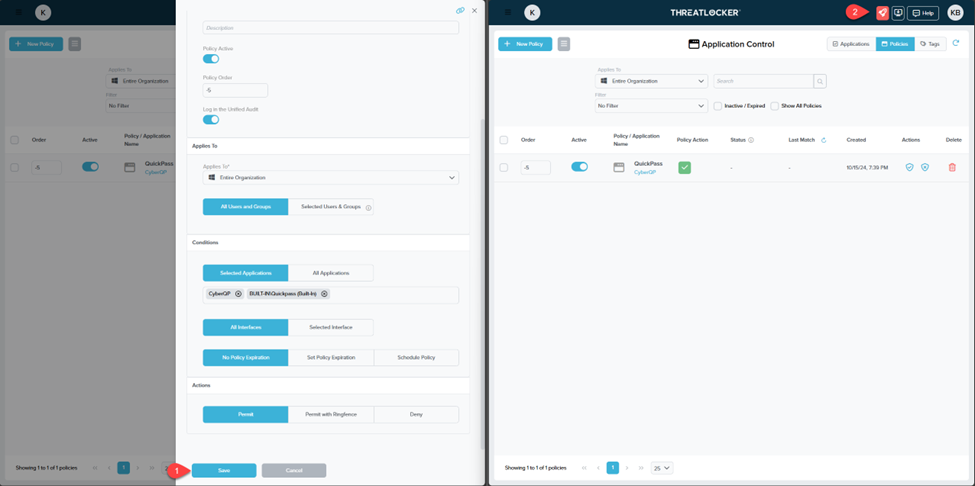Choose Selected Interface option
The width and height of the screenshot is (975, 486).
[331, 327]
